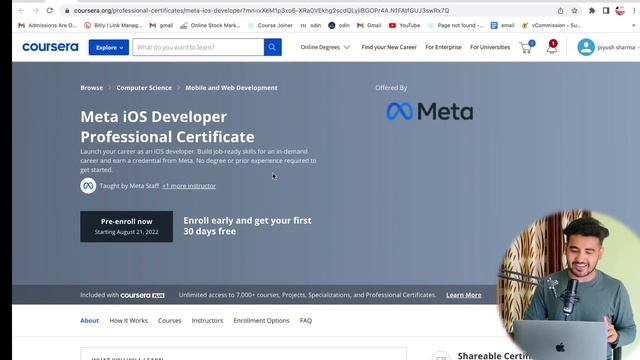This screenshot has height=360, width=640.
Task: Open Find your New Career
Action: click(x=389, y=47)
